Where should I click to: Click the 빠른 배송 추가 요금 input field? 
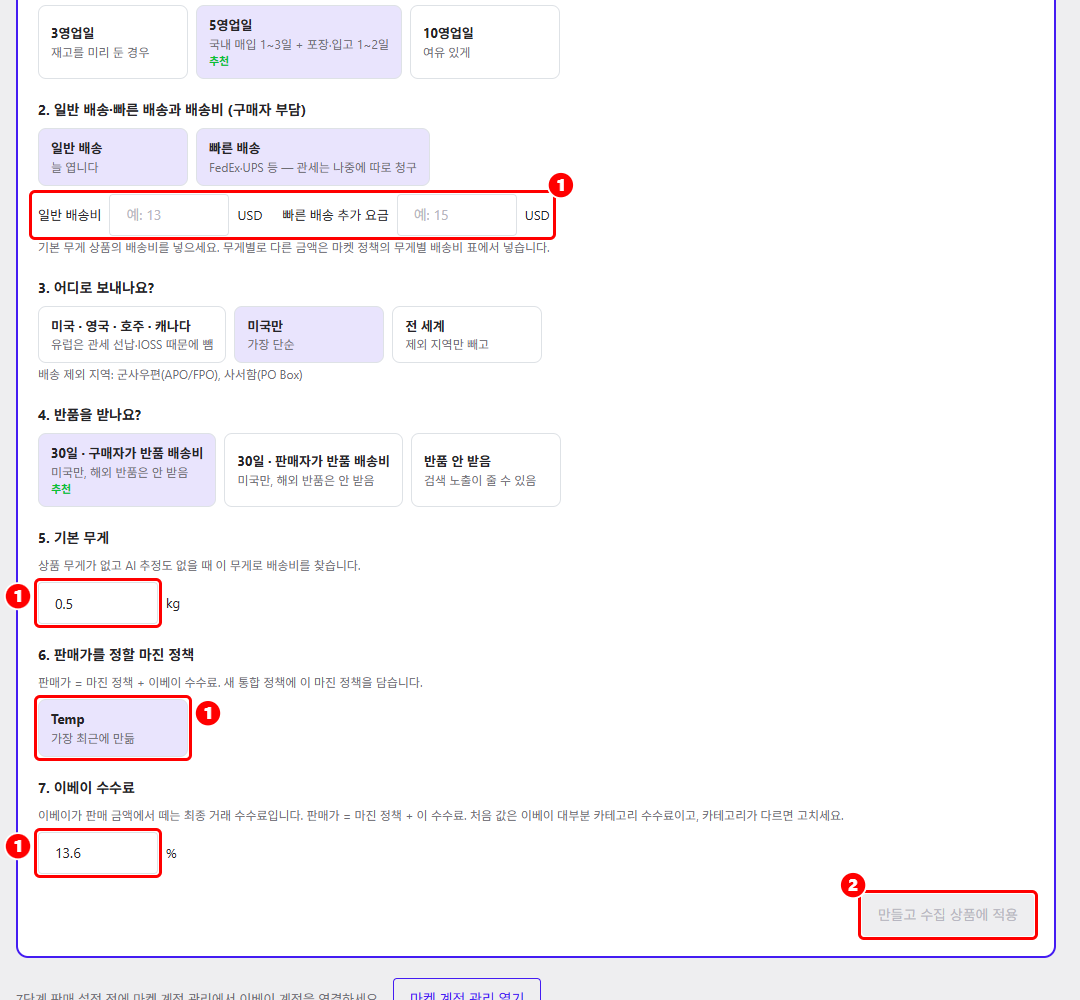pos(457,215)
